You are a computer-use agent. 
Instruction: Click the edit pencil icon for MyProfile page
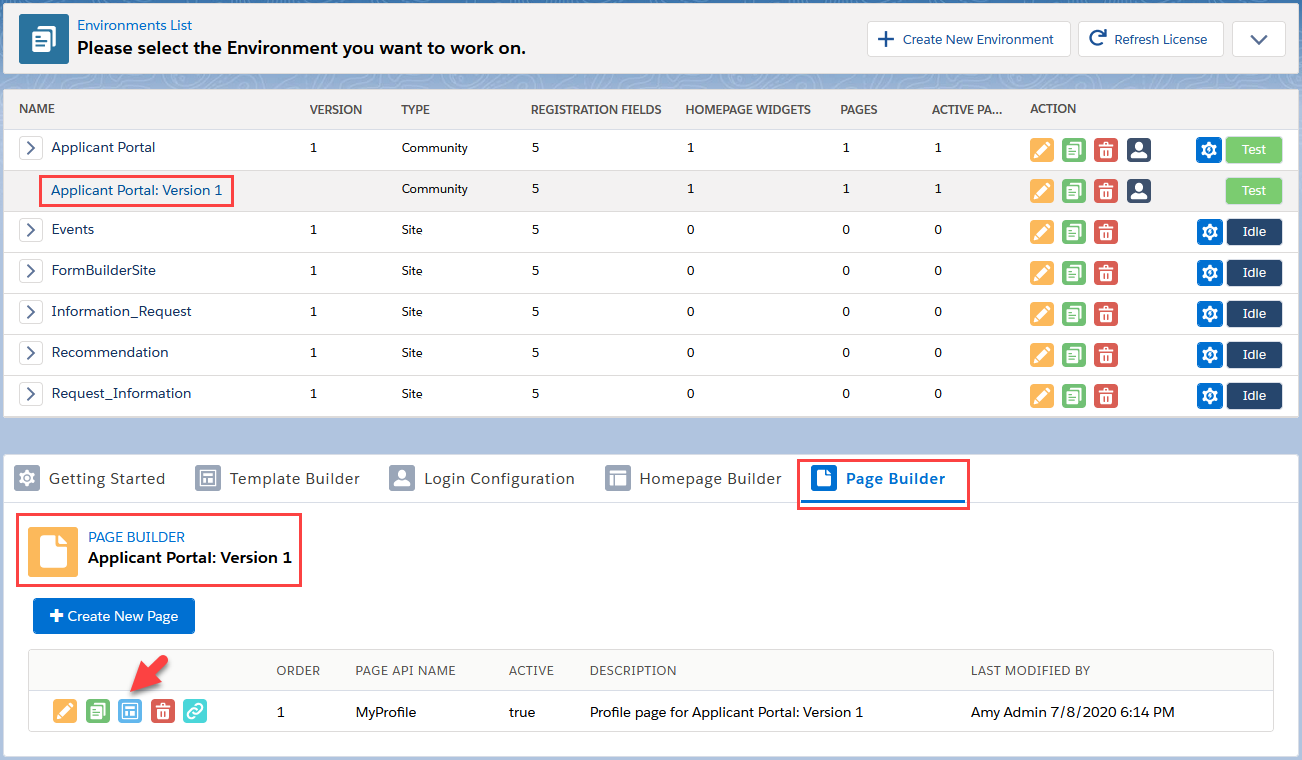click(65, 711)
